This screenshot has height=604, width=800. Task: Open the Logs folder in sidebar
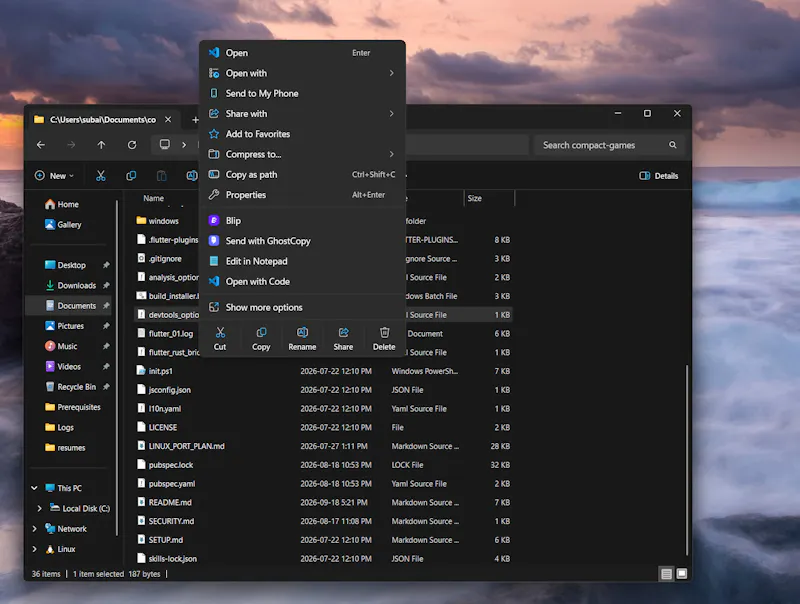pos(60,427)
